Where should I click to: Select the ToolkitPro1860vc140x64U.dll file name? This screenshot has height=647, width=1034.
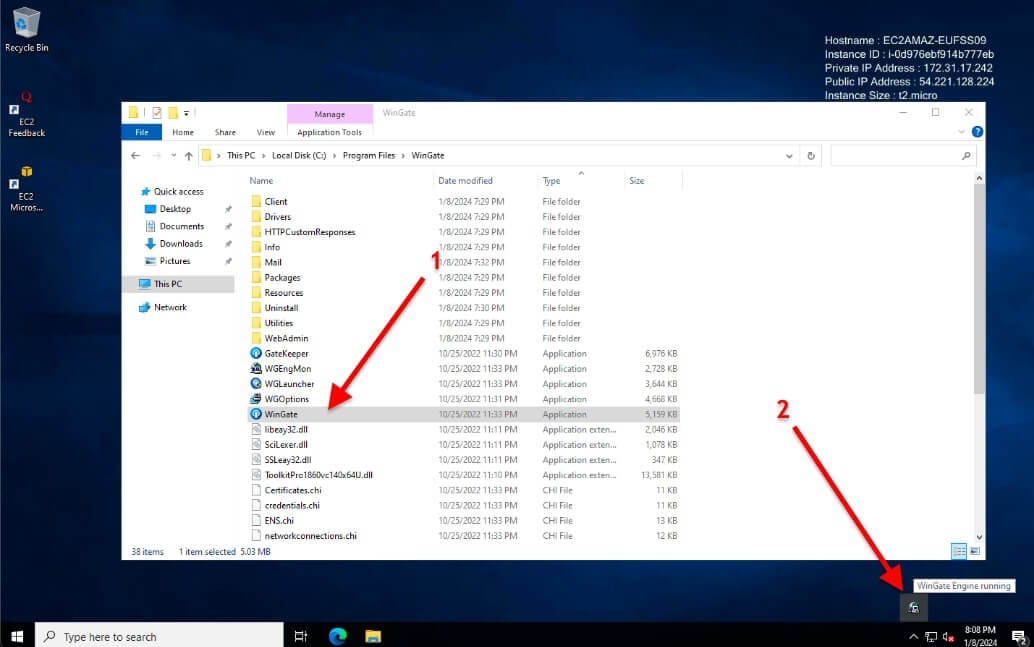(x=319, y=475)
